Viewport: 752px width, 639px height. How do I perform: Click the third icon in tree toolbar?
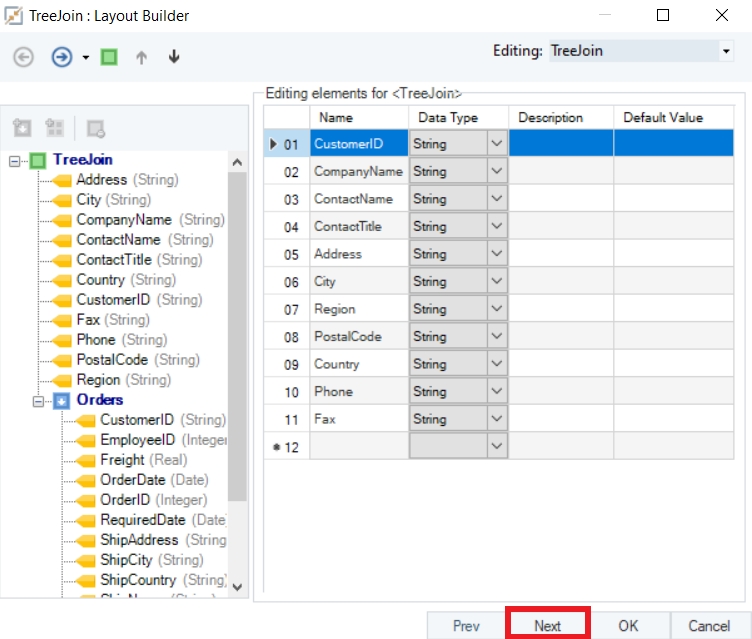click(96, 128)
